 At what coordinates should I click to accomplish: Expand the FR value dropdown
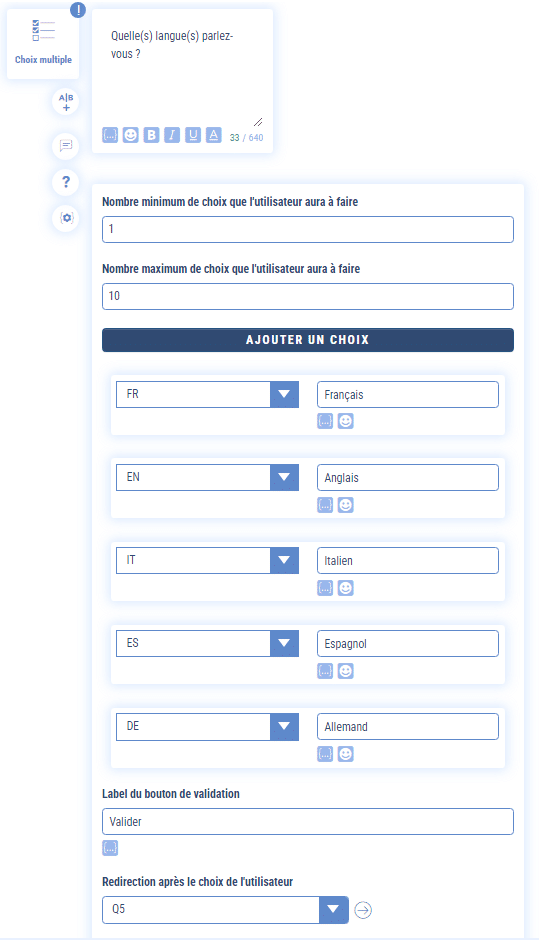284,394
